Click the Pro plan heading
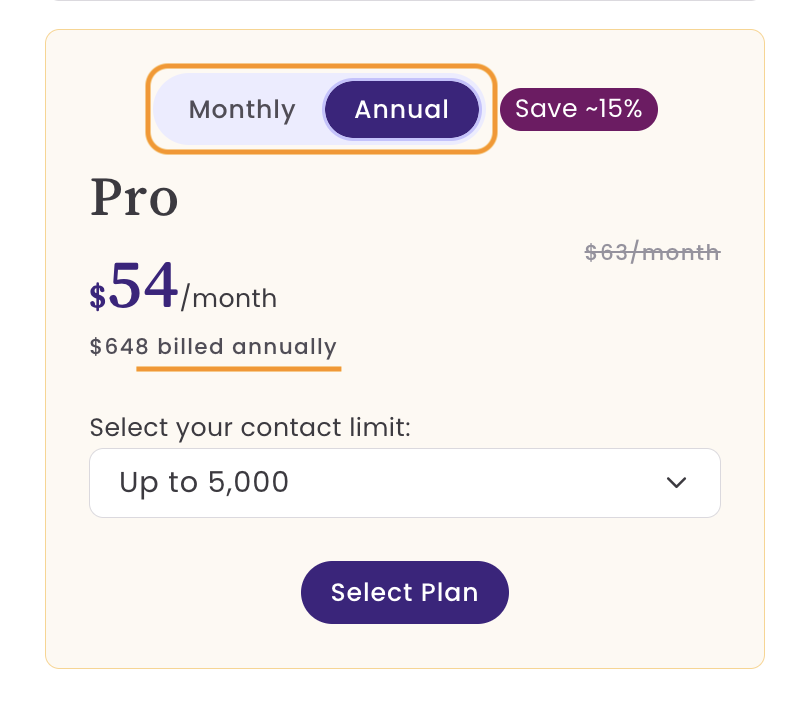 [x=134, y=198]
